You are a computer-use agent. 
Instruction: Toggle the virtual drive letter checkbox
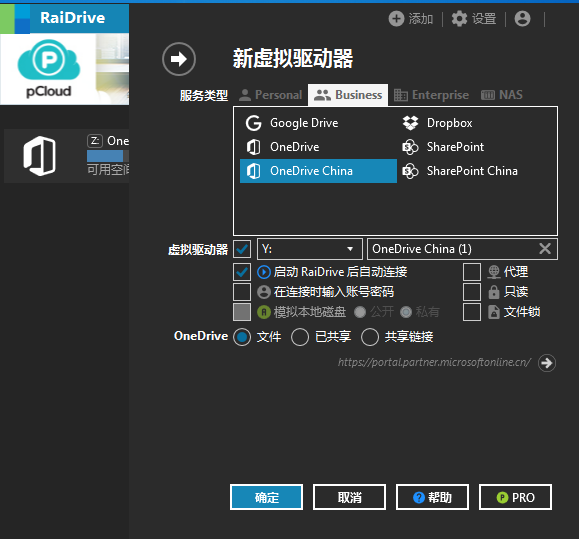[x=242, y=249]
